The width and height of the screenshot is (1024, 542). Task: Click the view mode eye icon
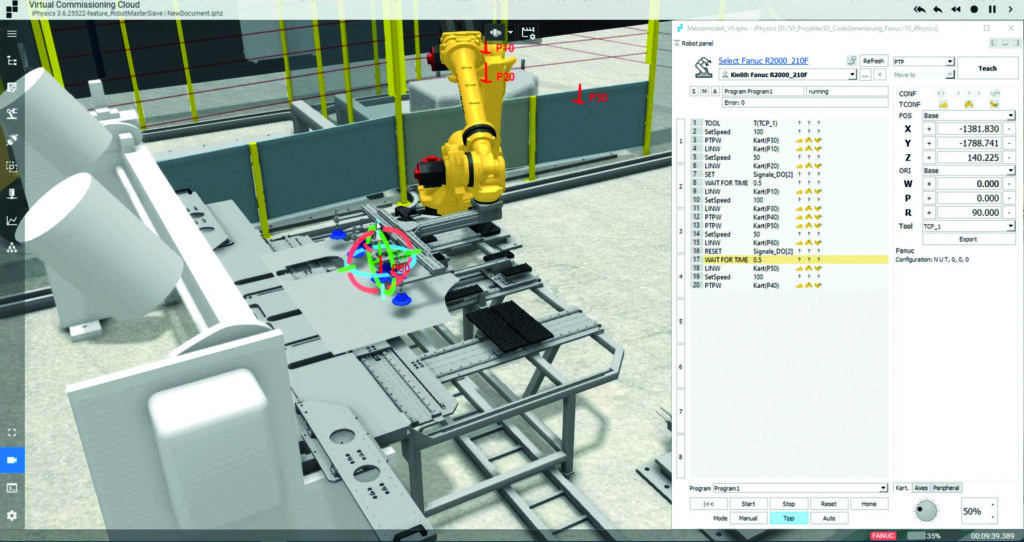pos(493,33)
